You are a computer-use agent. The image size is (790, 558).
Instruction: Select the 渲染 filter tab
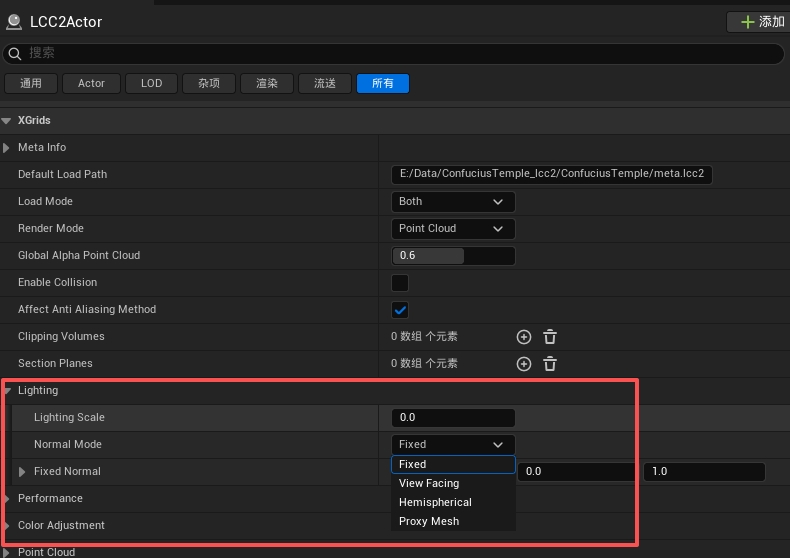267,84
